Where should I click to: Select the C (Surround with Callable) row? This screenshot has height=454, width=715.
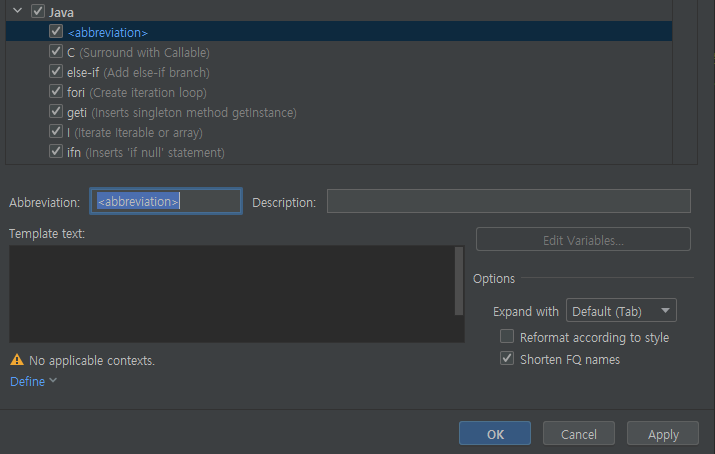339,52
